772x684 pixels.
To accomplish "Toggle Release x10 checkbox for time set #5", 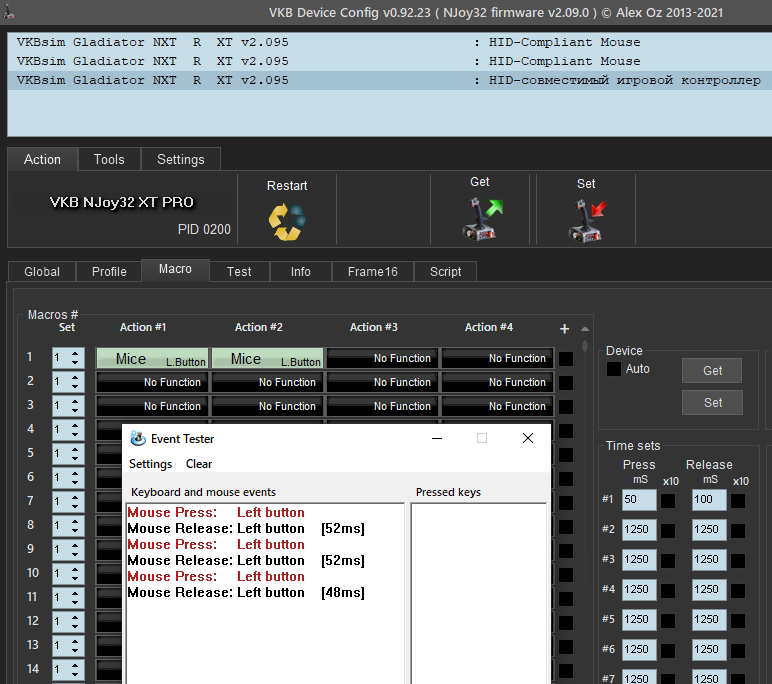I will 738,621.
